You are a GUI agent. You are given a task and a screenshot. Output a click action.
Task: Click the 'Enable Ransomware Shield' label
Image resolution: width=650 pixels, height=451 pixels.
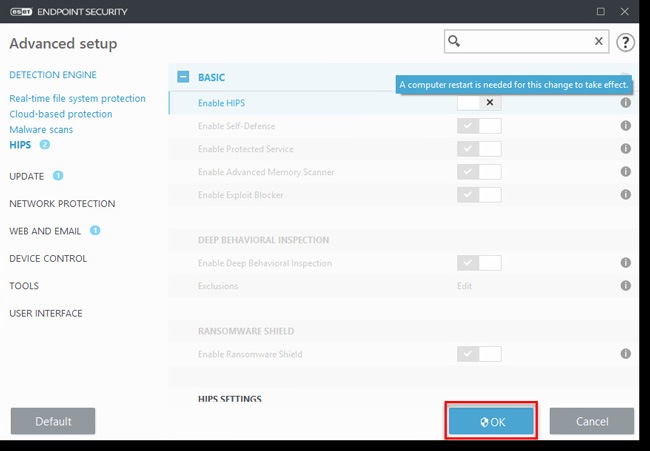click(x=250, y=354)
